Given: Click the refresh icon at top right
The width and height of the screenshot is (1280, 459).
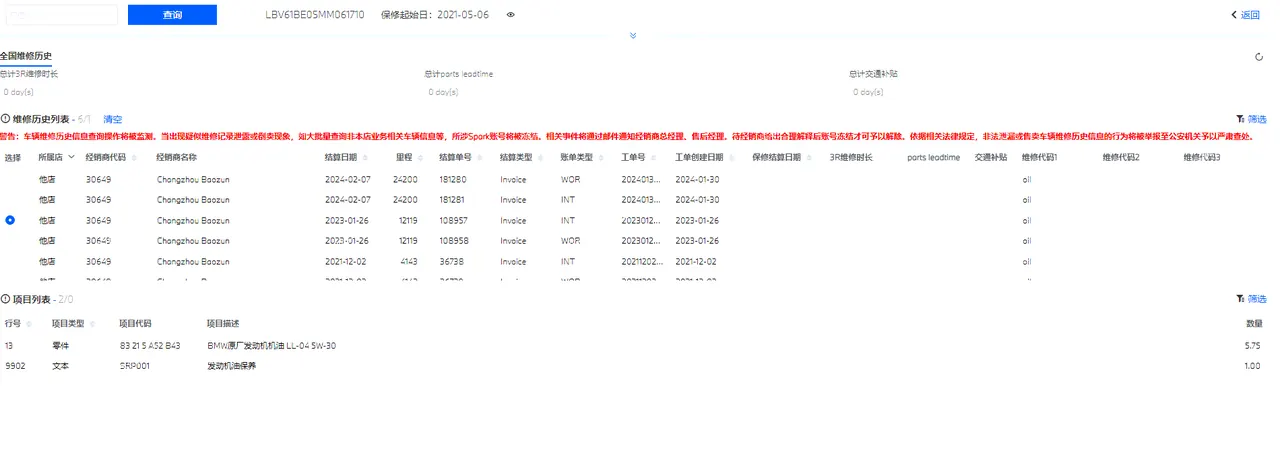Looking at the screenshot, I should pyautogui.click(x=1259, y=57).
